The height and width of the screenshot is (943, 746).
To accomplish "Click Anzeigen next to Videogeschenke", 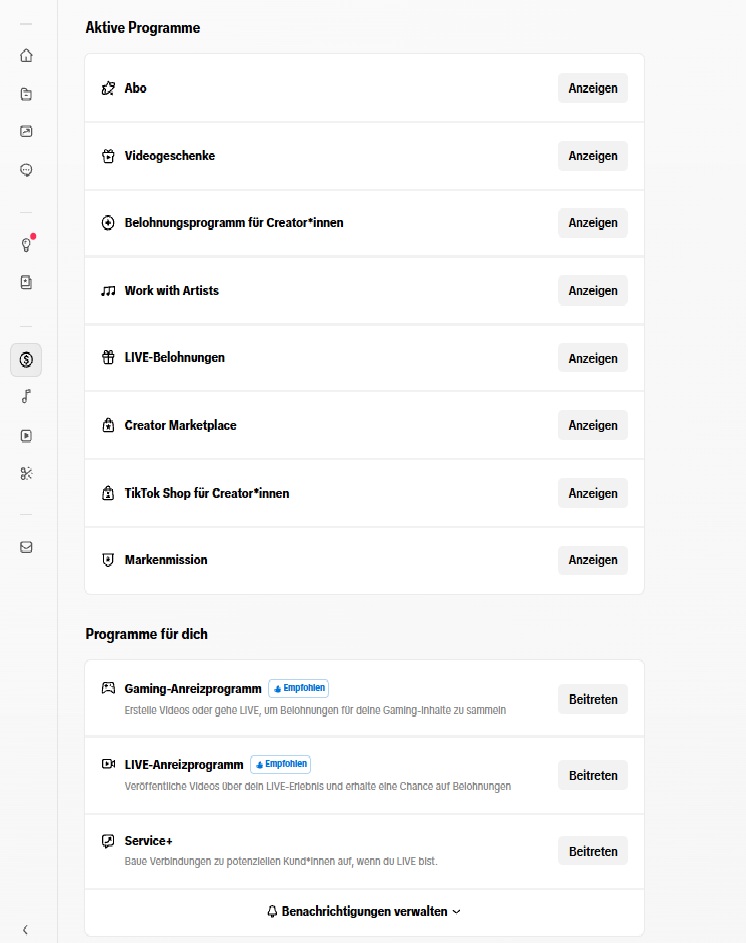I will click(x=593, y=156).
